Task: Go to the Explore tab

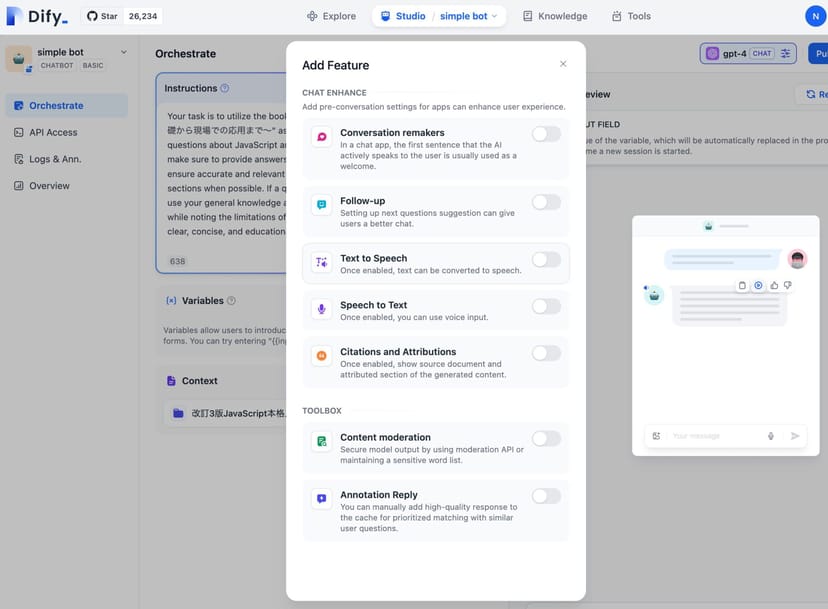Action: point(331,16)
